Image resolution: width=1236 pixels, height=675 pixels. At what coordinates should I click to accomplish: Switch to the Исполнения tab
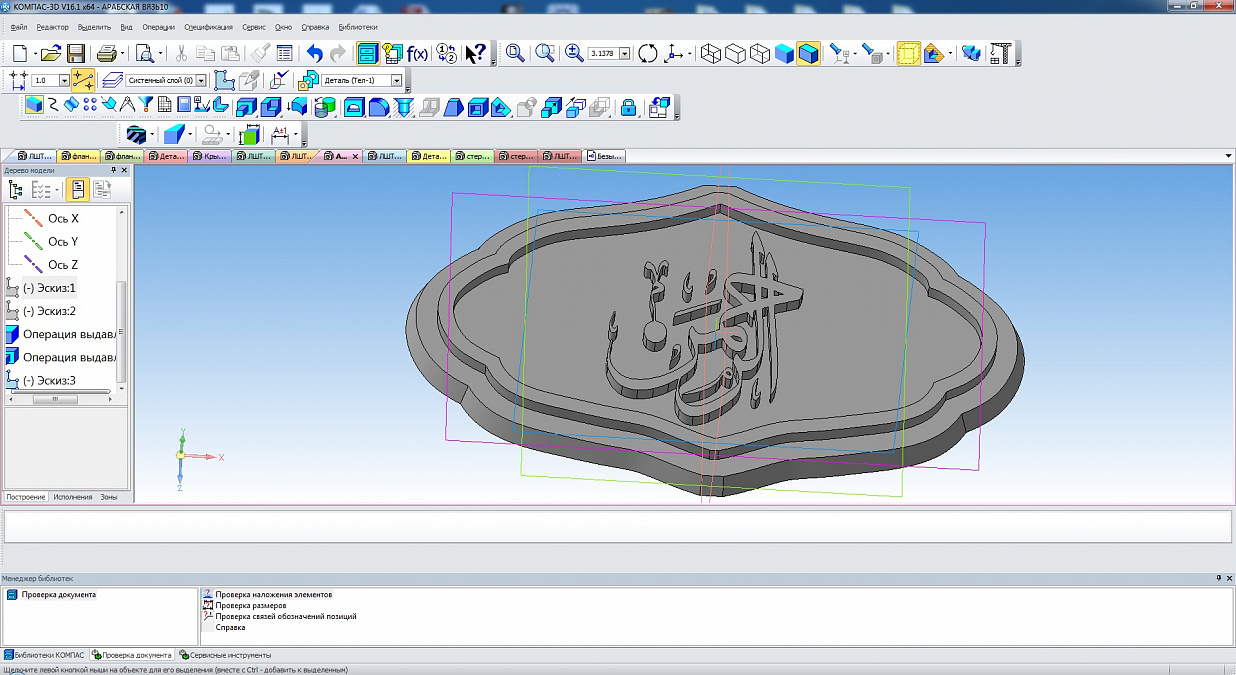pos(73,497)
